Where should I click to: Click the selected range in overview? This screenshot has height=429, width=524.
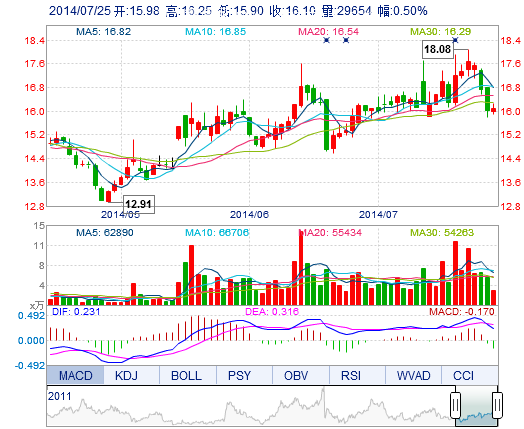click(x=476, y=406)
